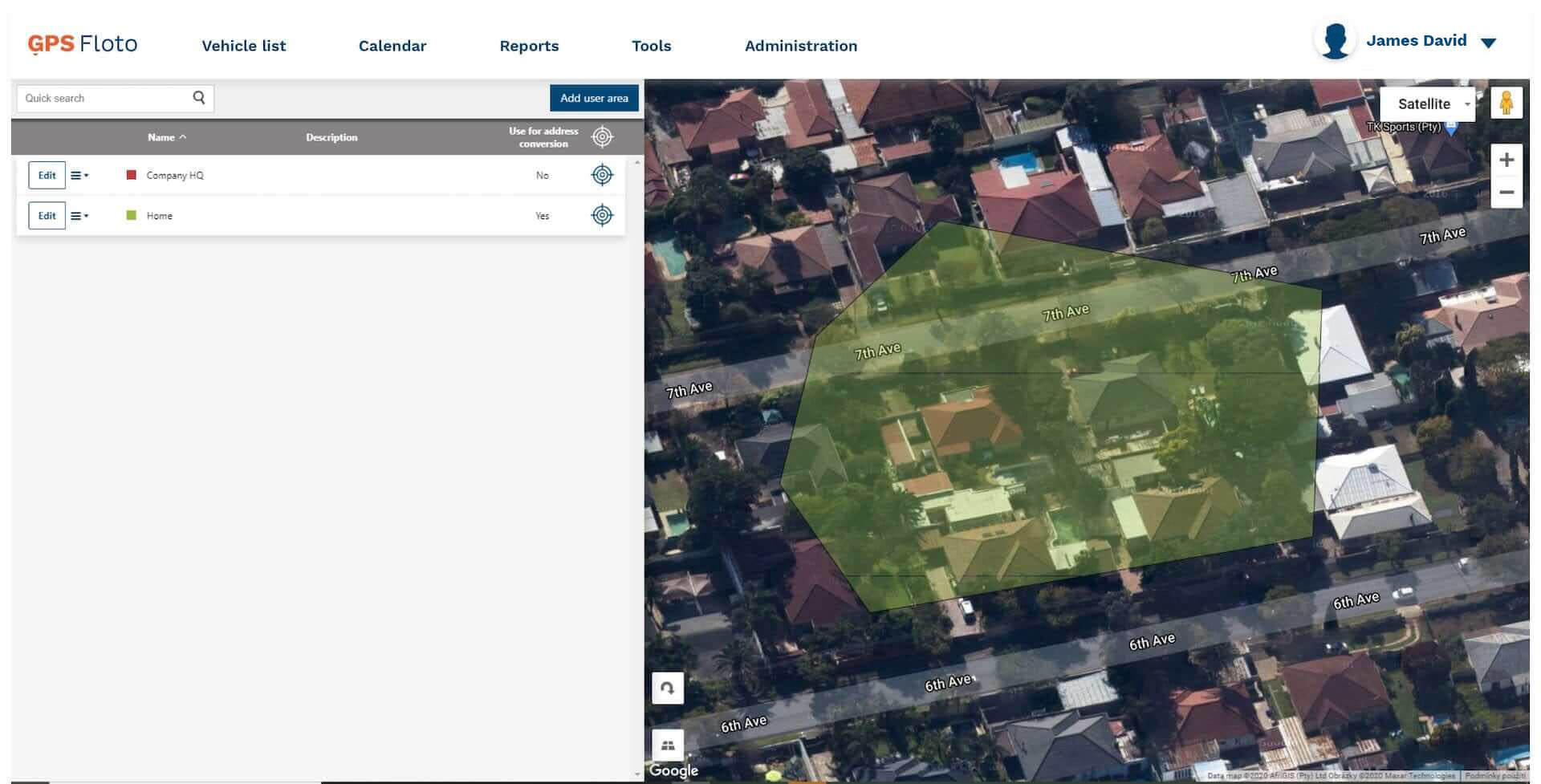Click the Quick search input field
Screen dimensions: 1541x784
coord(104,98)
